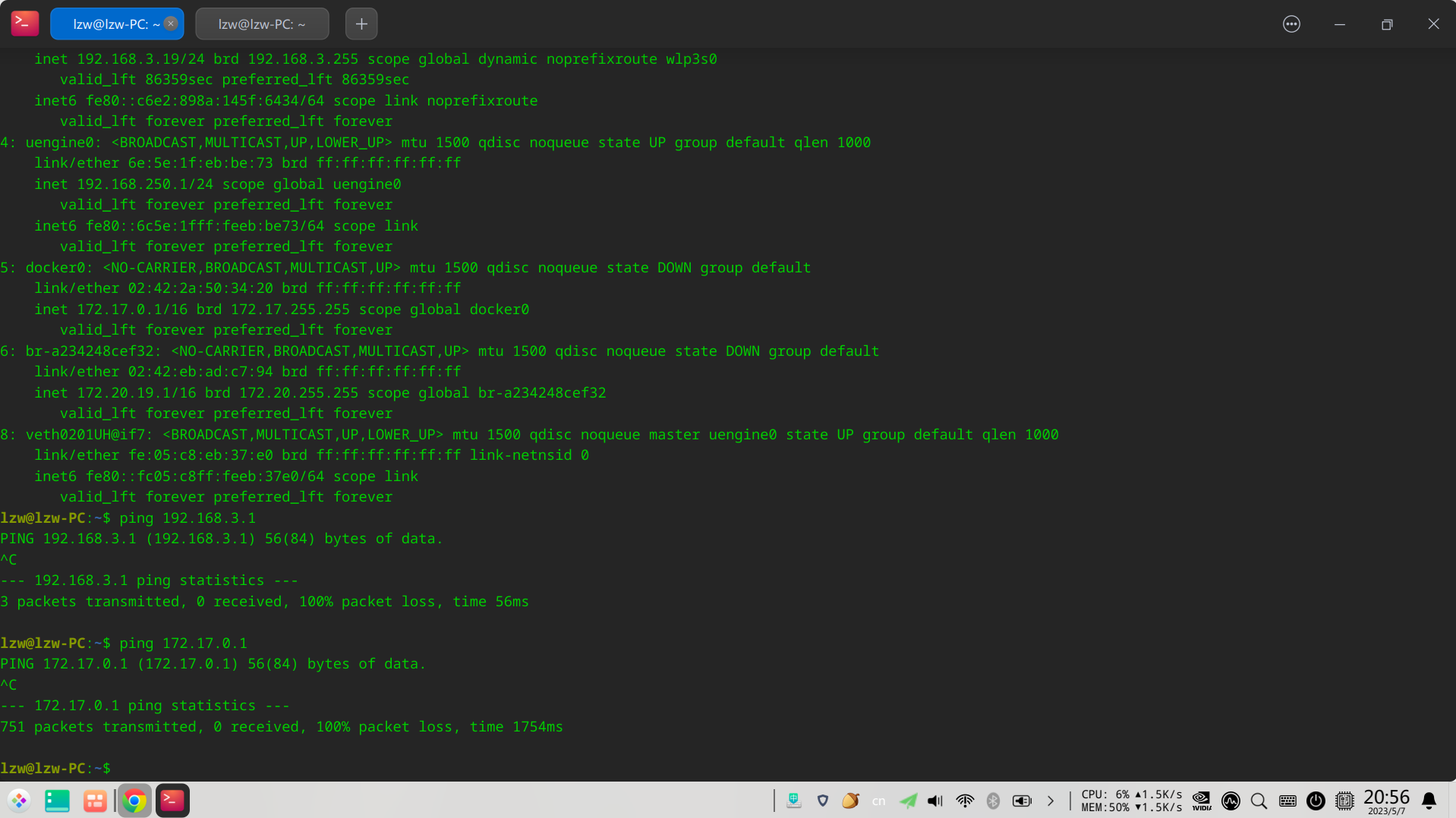Click the CPU and MEM usage monitor

click(x=1131, y=801)
